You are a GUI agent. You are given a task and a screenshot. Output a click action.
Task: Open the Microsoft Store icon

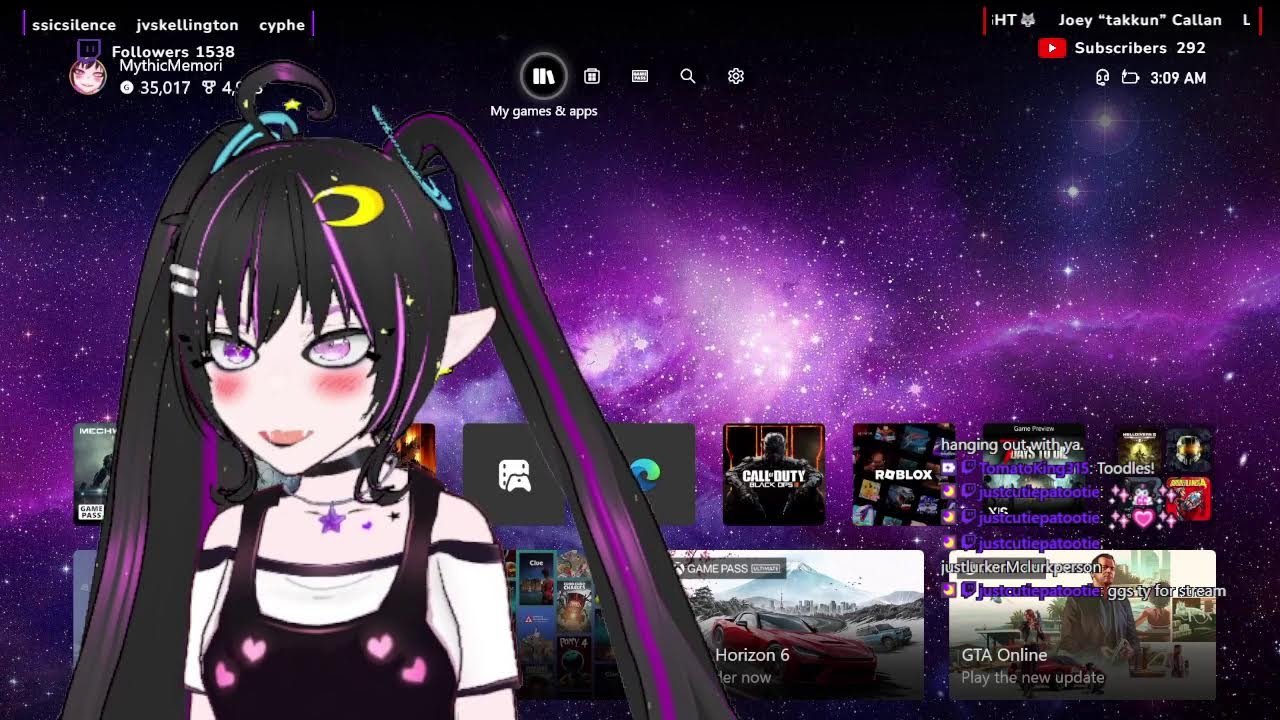click(x=592, y=76)
